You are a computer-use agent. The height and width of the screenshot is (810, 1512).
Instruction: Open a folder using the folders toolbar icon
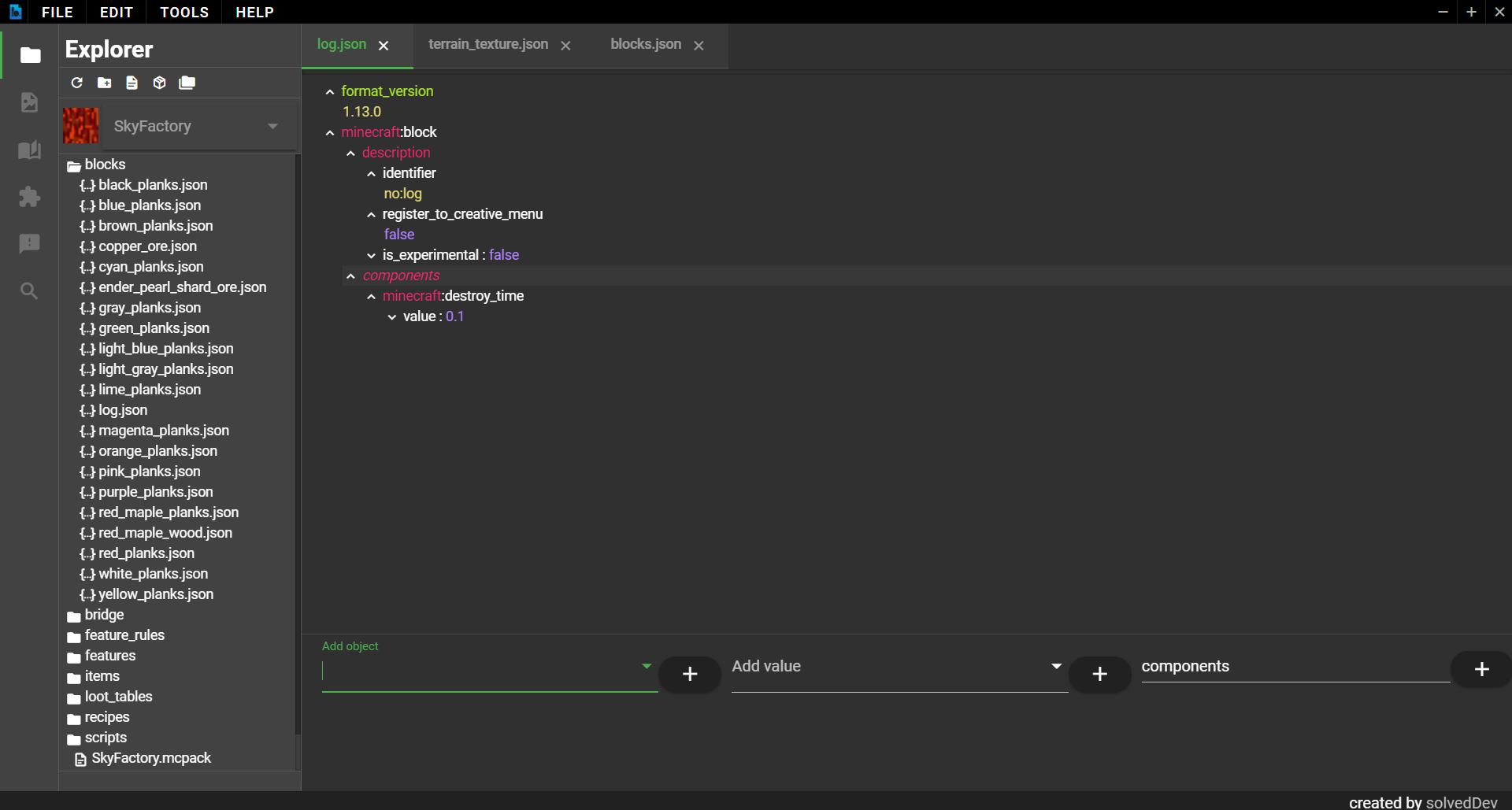point(187,83)
